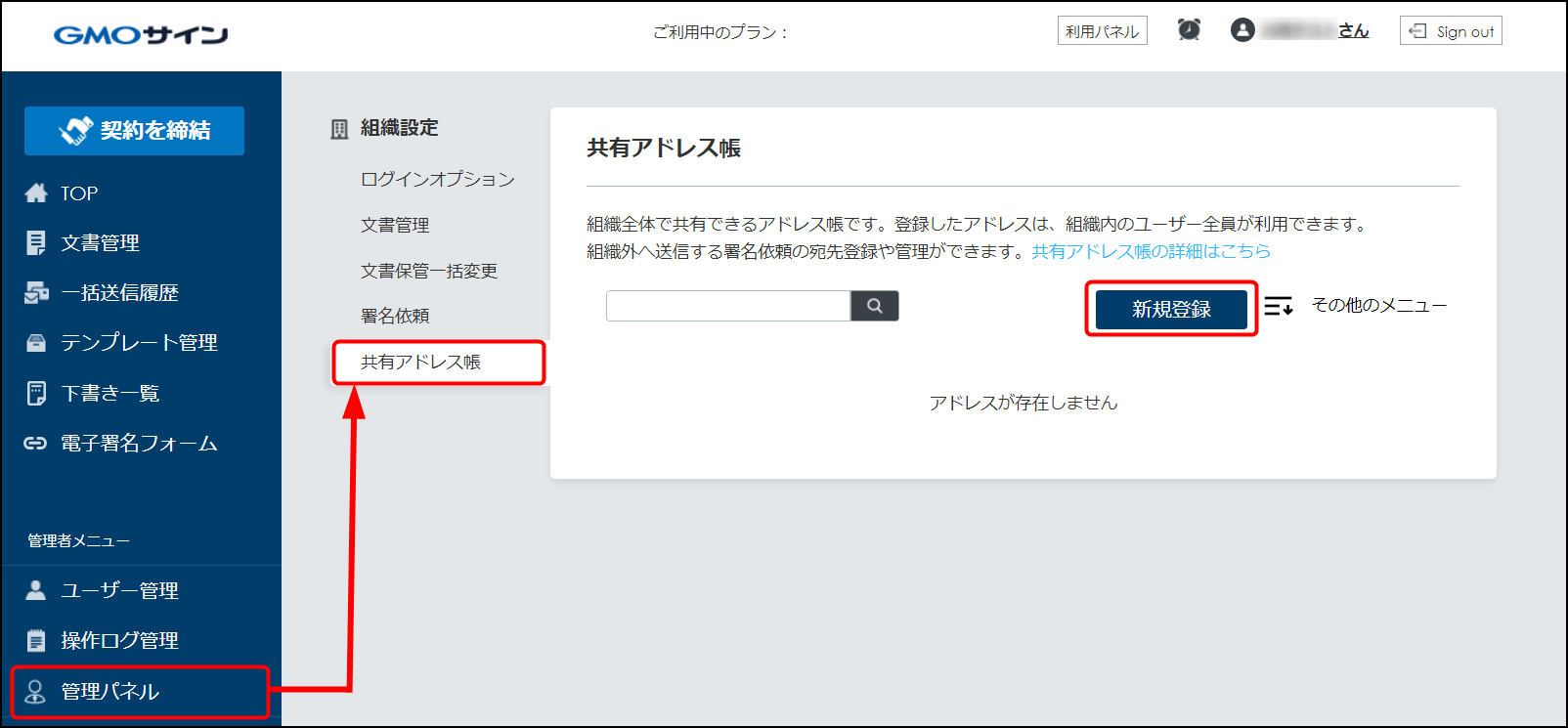
Task: Select 署名依頼 under 組織設定
Action: coord(395,316)
